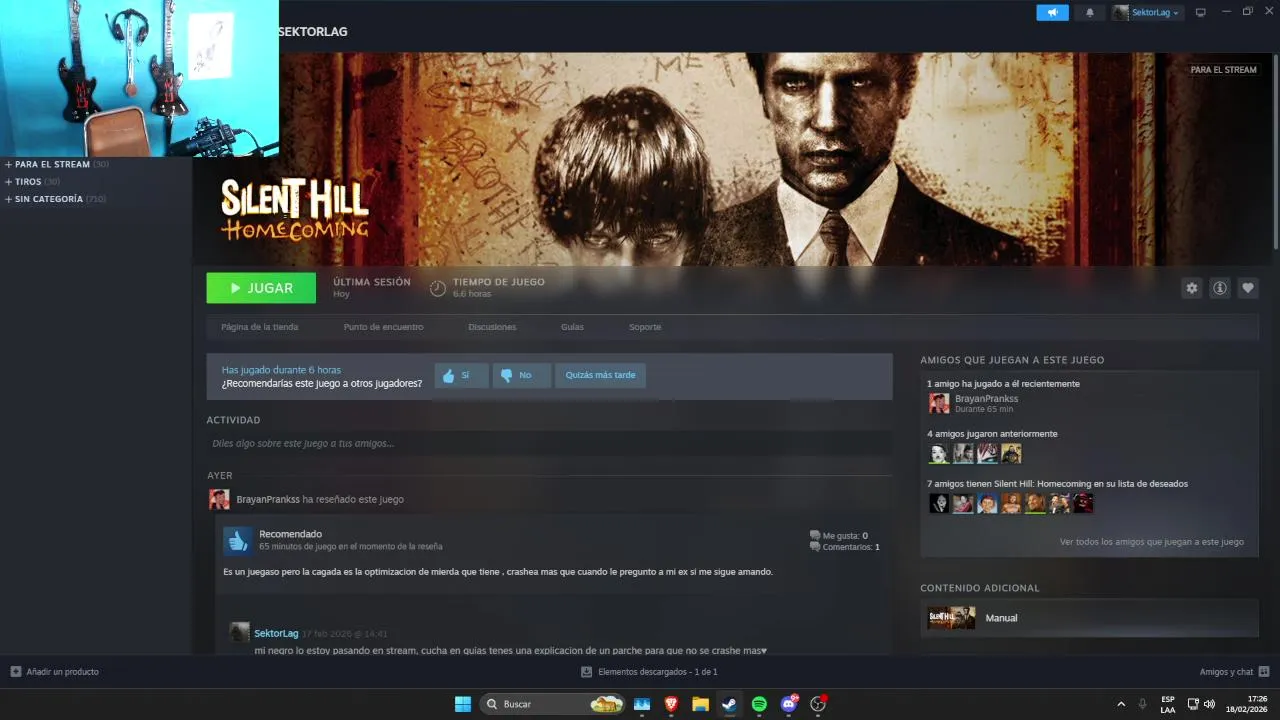Open Windows Start menu
The width and height of the screenshot is (1280, 720).
[463, 704]
